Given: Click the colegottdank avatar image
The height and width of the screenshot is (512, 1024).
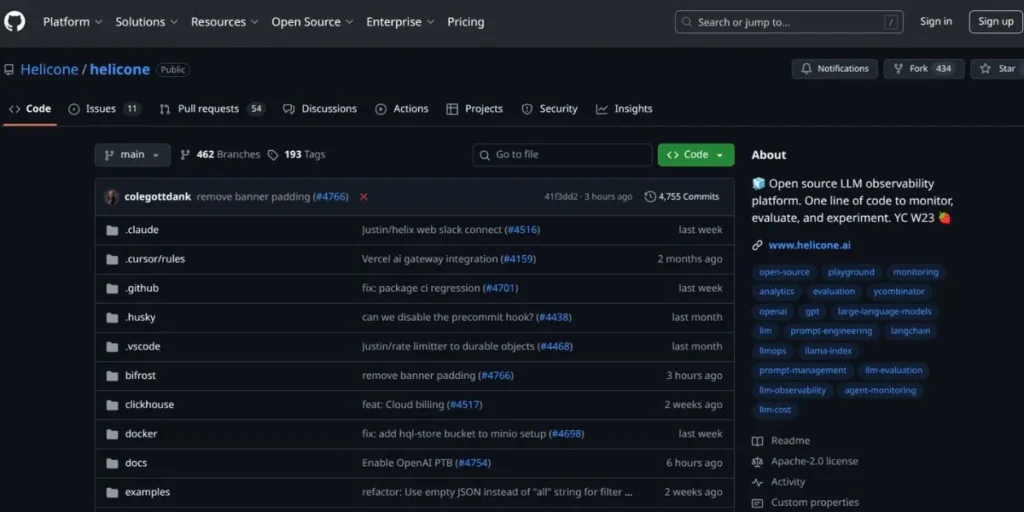Looking at the screenshot, I should pos(111,197).
